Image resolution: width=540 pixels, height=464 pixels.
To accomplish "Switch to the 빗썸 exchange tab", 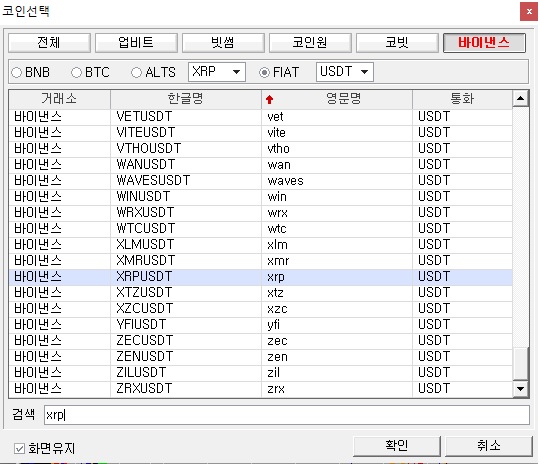I will point(223,43).
